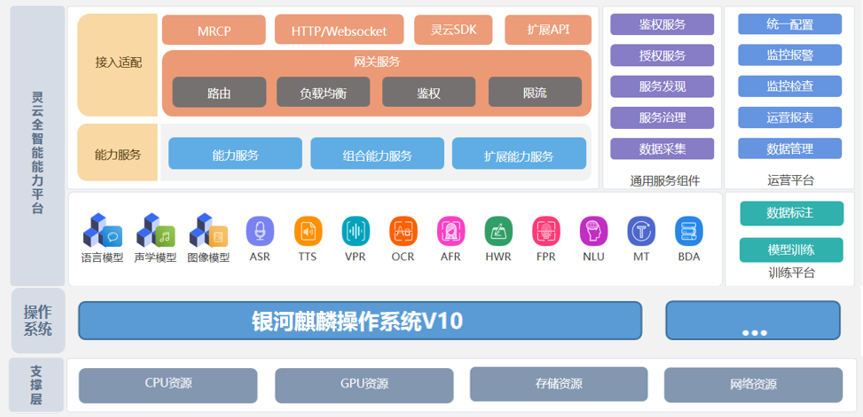Click the 统一配置 box
This screenshot has height=417, width=863.
click(x=790, y=24)
